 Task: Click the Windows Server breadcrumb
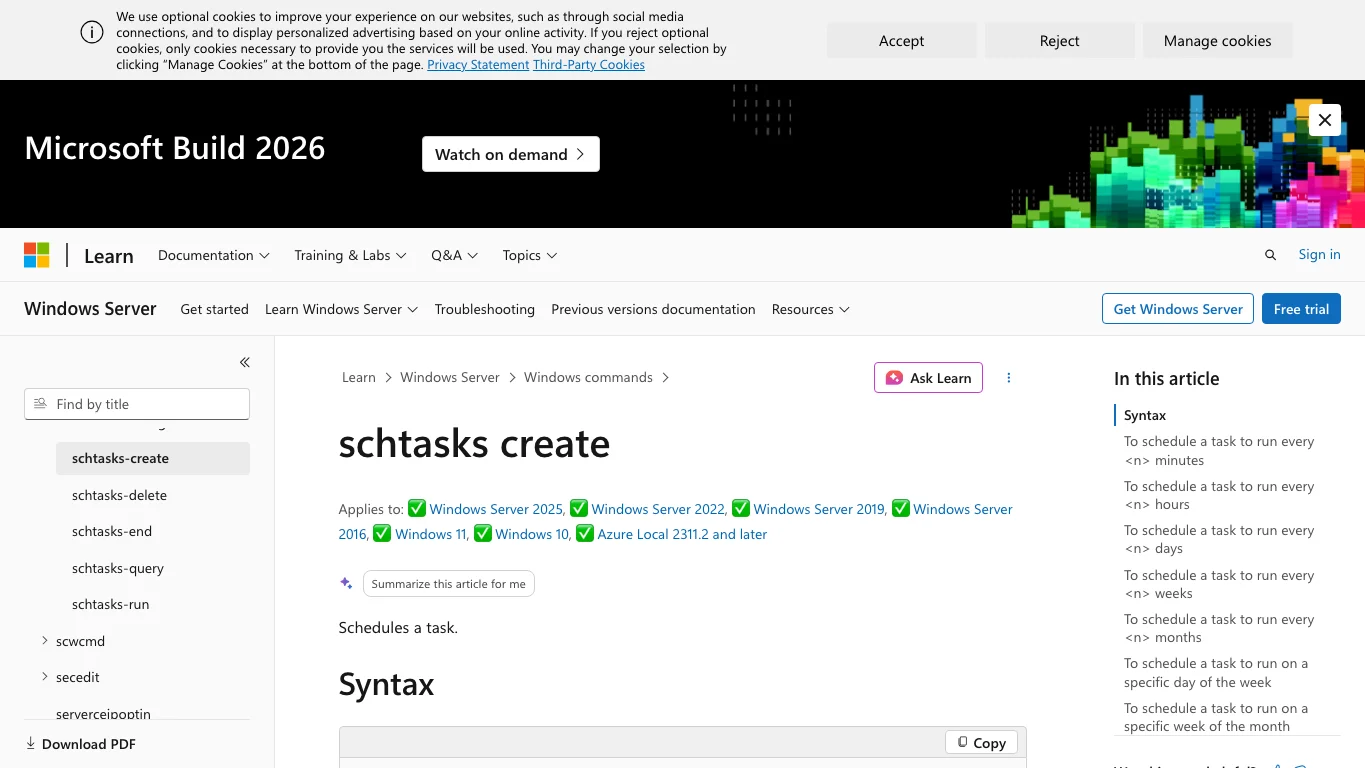[450, 377]
